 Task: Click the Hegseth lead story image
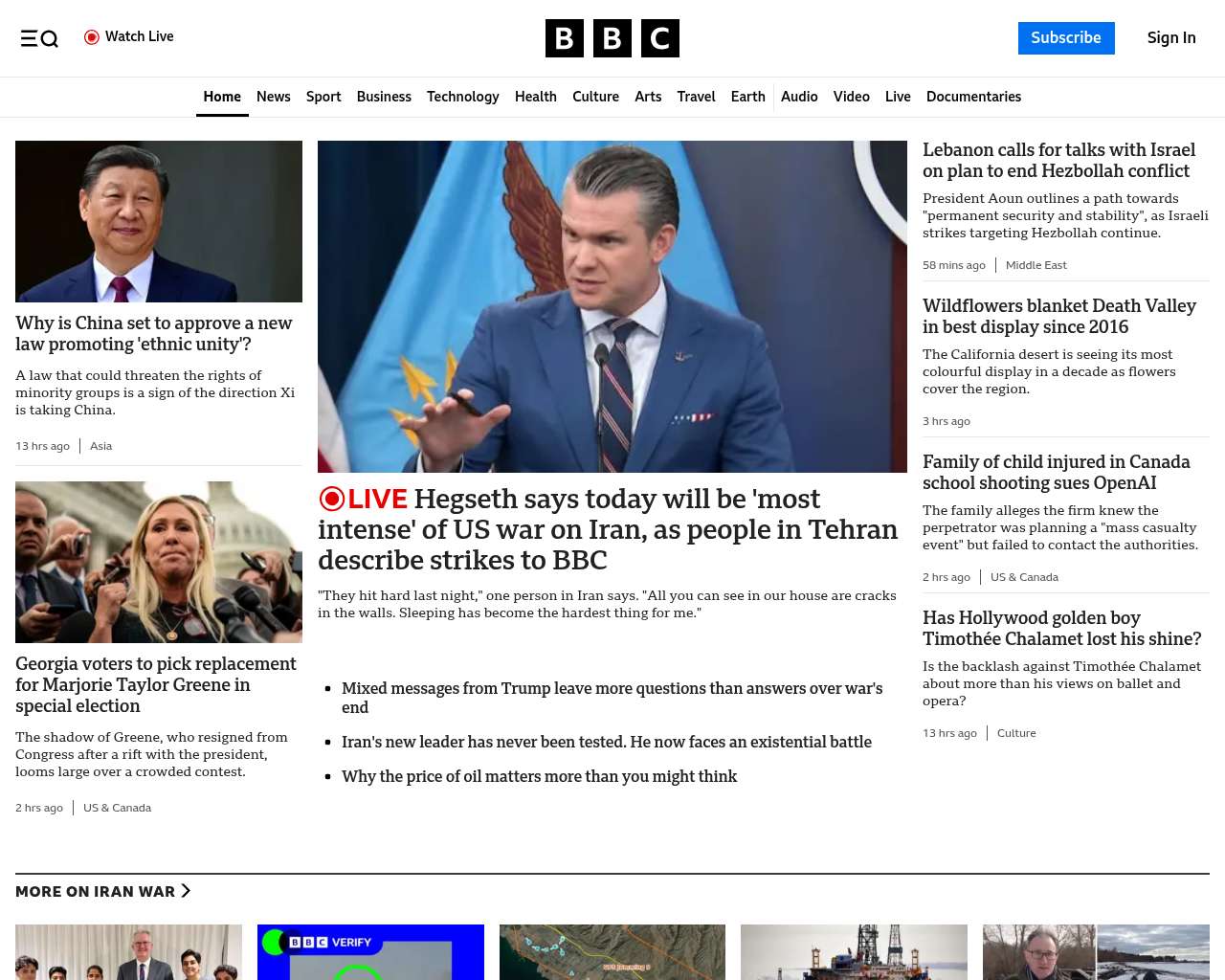point(612,306)
